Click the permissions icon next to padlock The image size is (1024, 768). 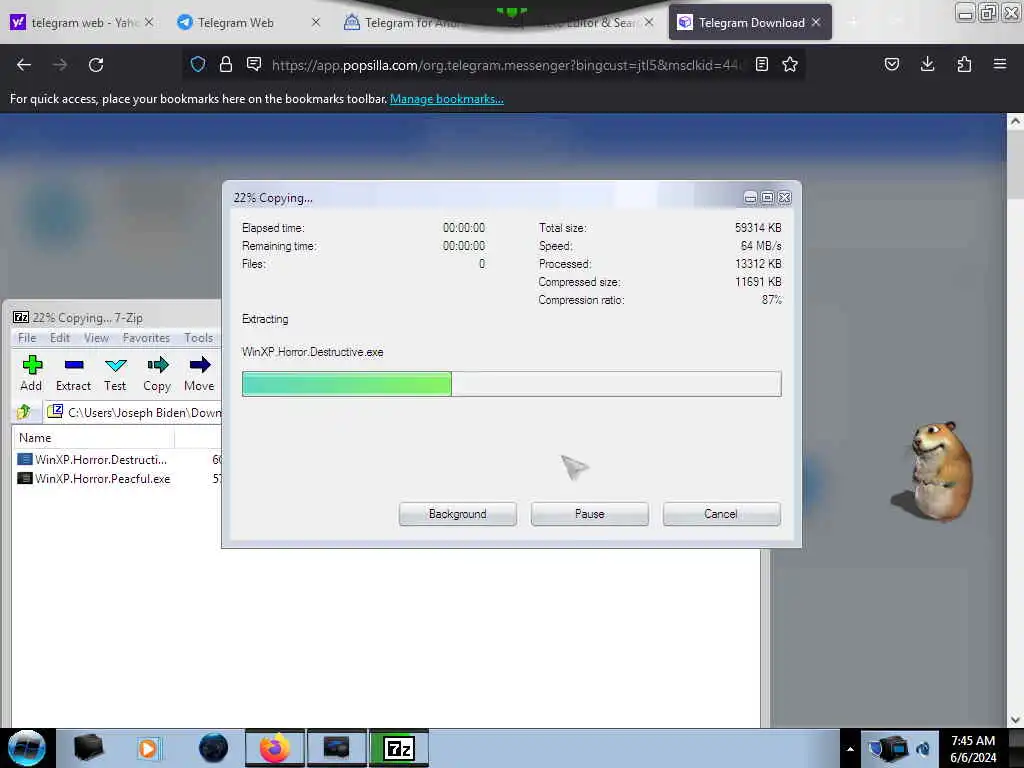[254, 64]
